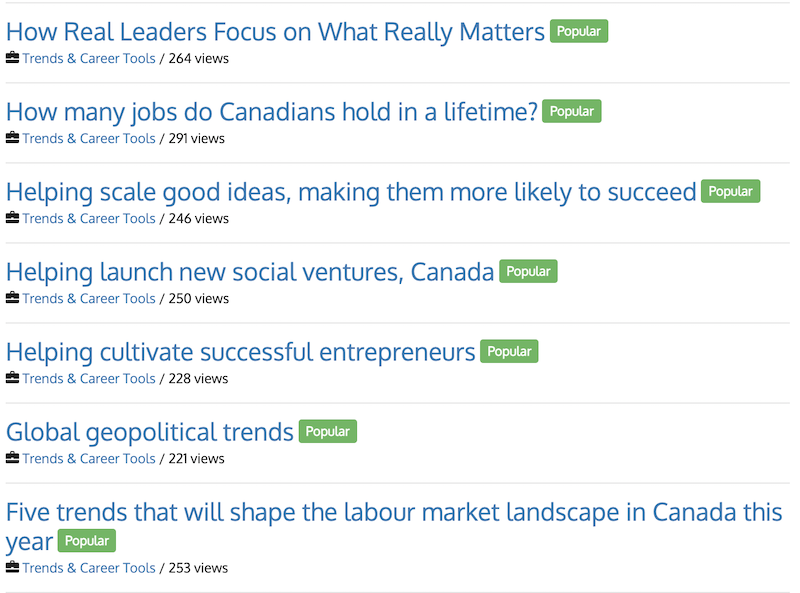
Task: Click briefcase icon under scale good ideas article
Action: 12,218
